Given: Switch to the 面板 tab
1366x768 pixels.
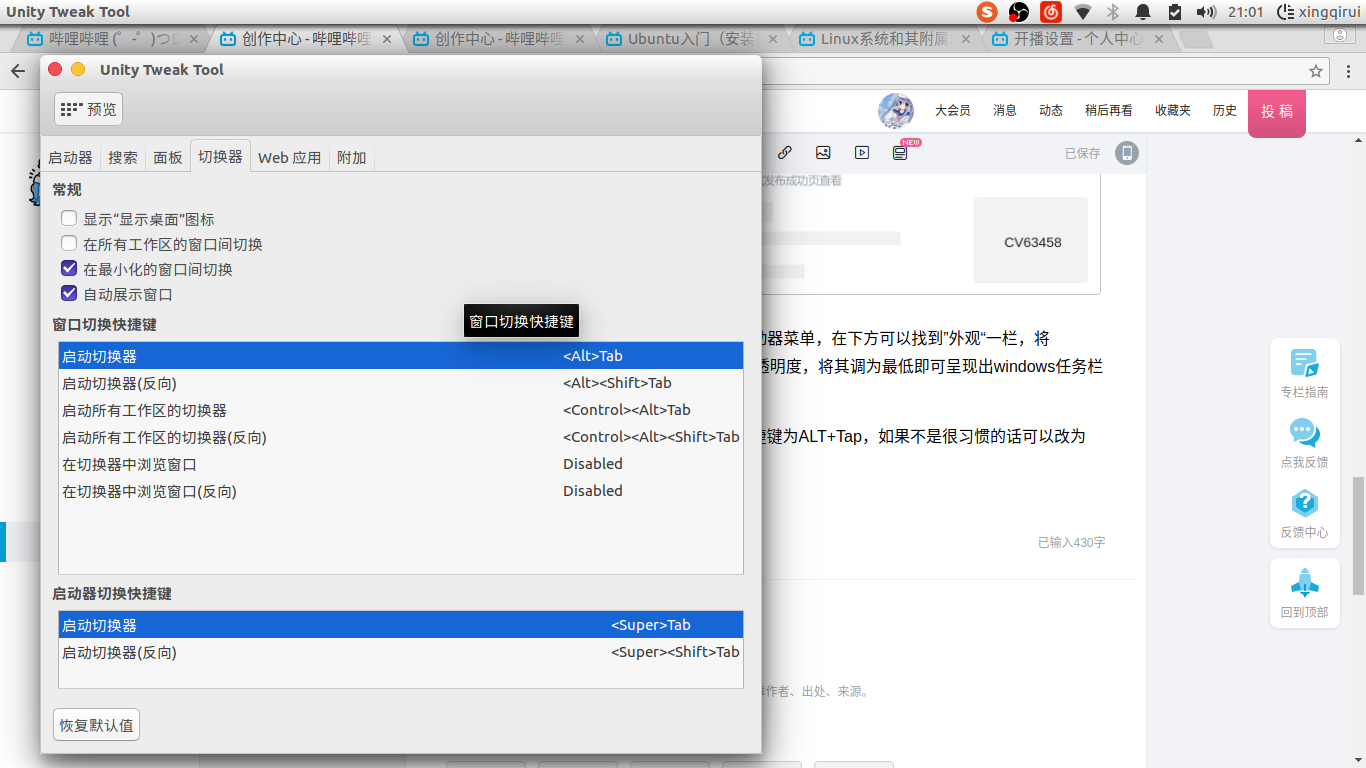Looking at the screenshot, I should (x=168, y=157).
